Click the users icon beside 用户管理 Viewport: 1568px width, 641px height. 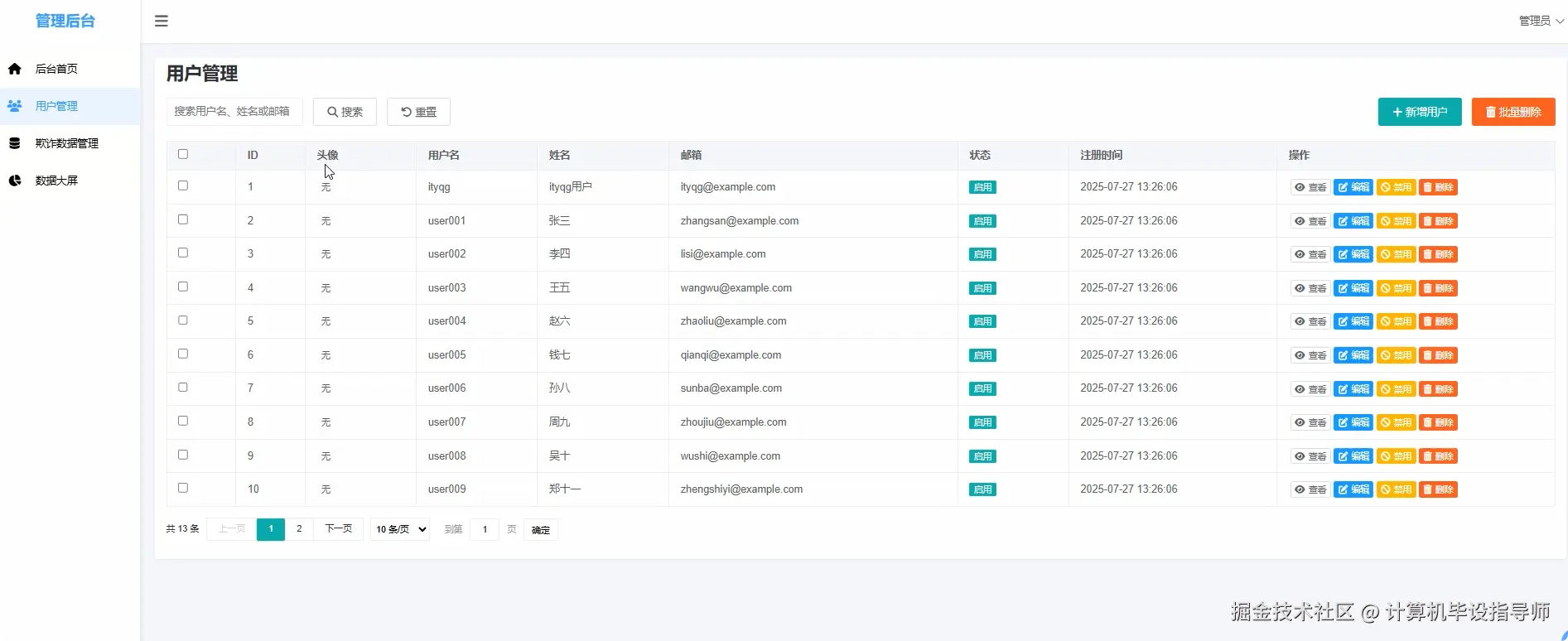click(x=15, y=106)
